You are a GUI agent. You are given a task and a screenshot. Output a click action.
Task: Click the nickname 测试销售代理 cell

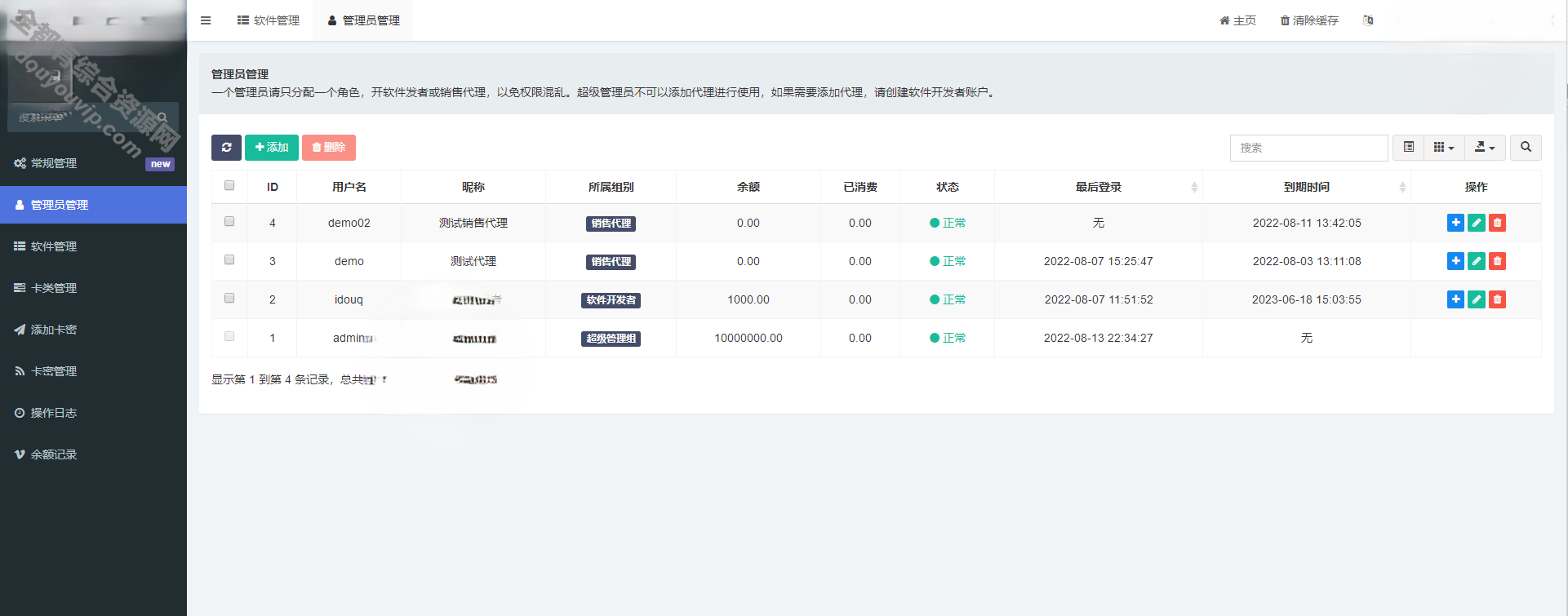click(473, 223)
